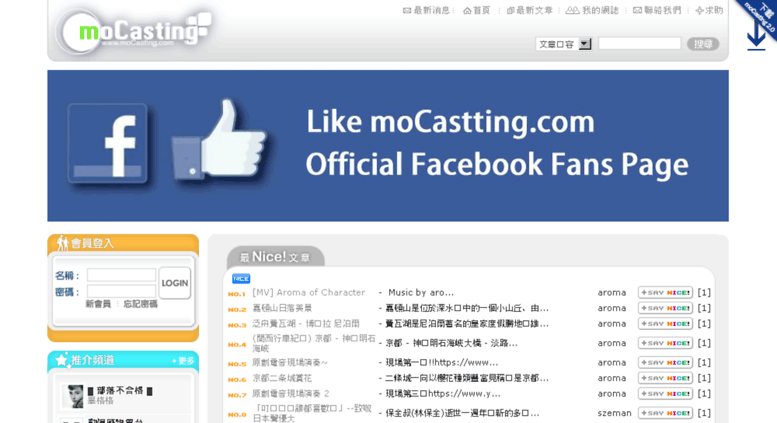
Task: Click the blue NICE badge icon
Action: [241, 279]
